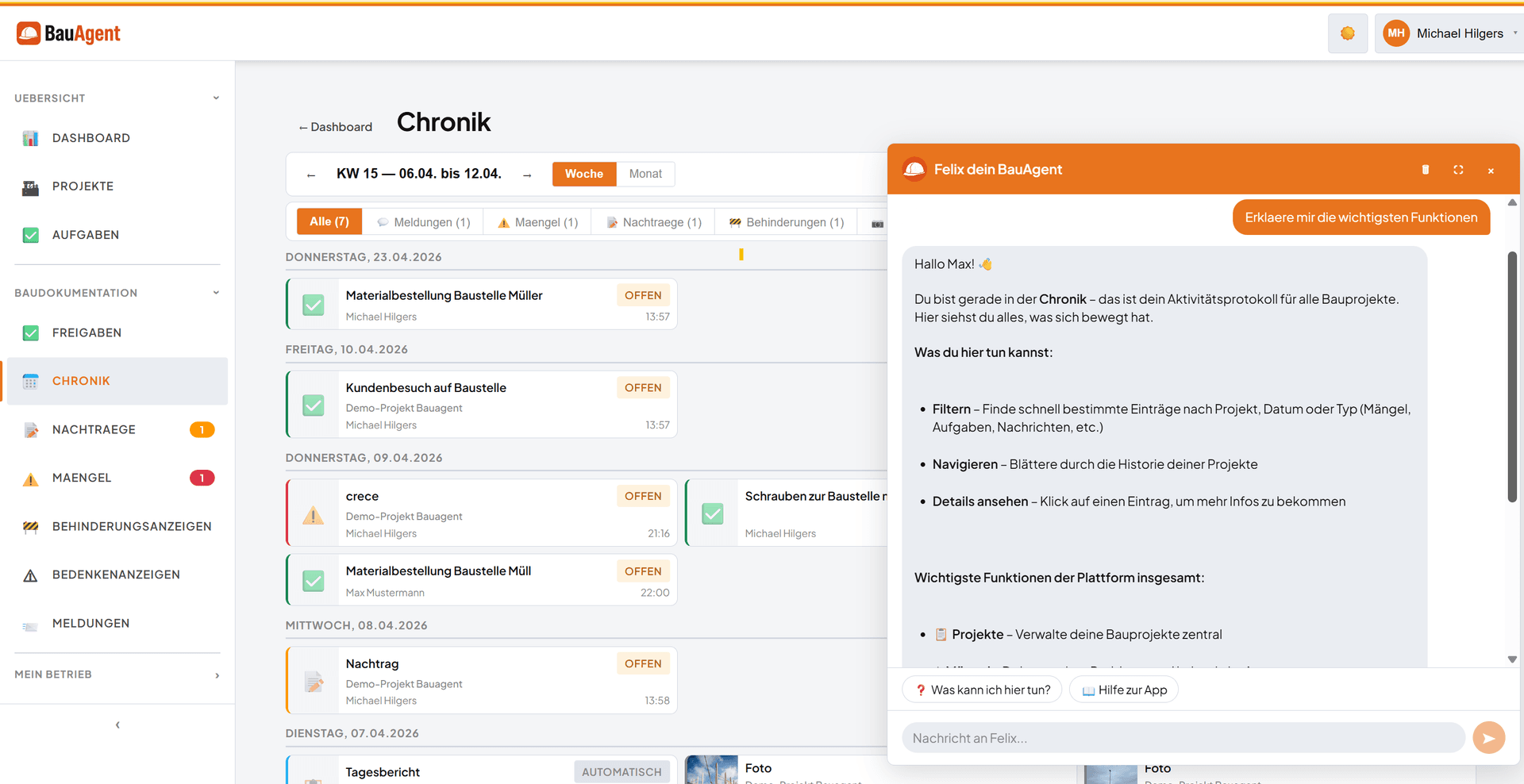Filter chronicle by Maengel (1) tab
This screenshot has width=1524, height=784.
538,222
